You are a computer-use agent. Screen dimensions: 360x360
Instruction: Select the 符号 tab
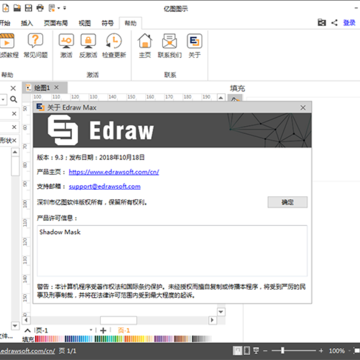[107, 23]
